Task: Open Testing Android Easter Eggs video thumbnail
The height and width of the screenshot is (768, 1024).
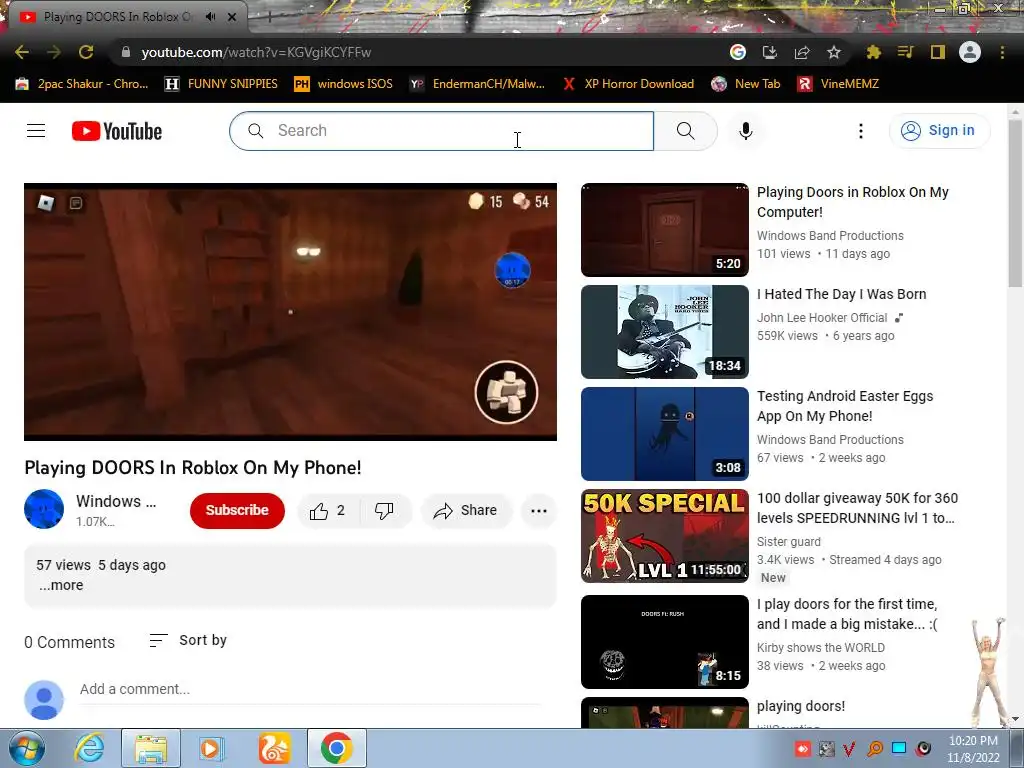Action: (x=665, y=434)
